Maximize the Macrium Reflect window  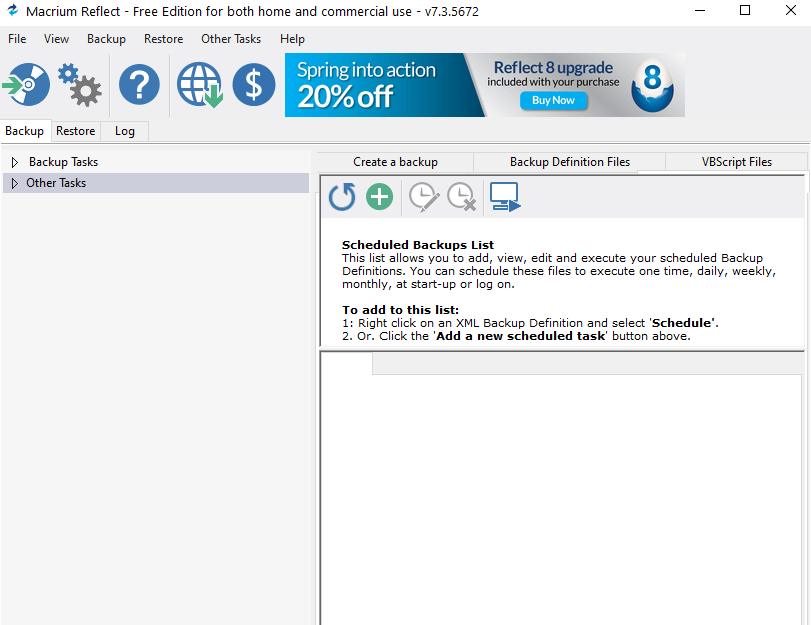point(745,10)
